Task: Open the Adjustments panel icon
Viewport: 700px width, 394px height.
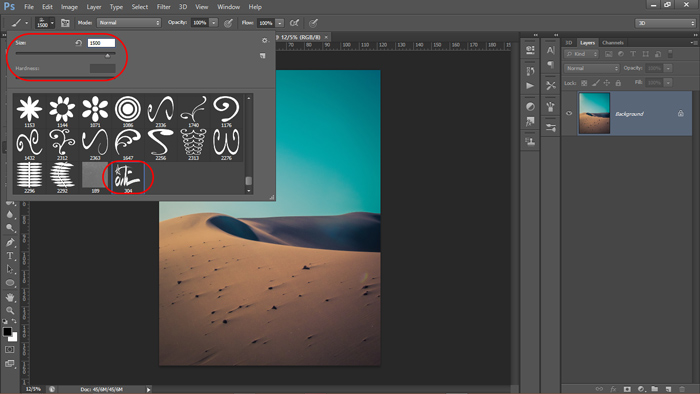Action: click(x=530, y=107)
